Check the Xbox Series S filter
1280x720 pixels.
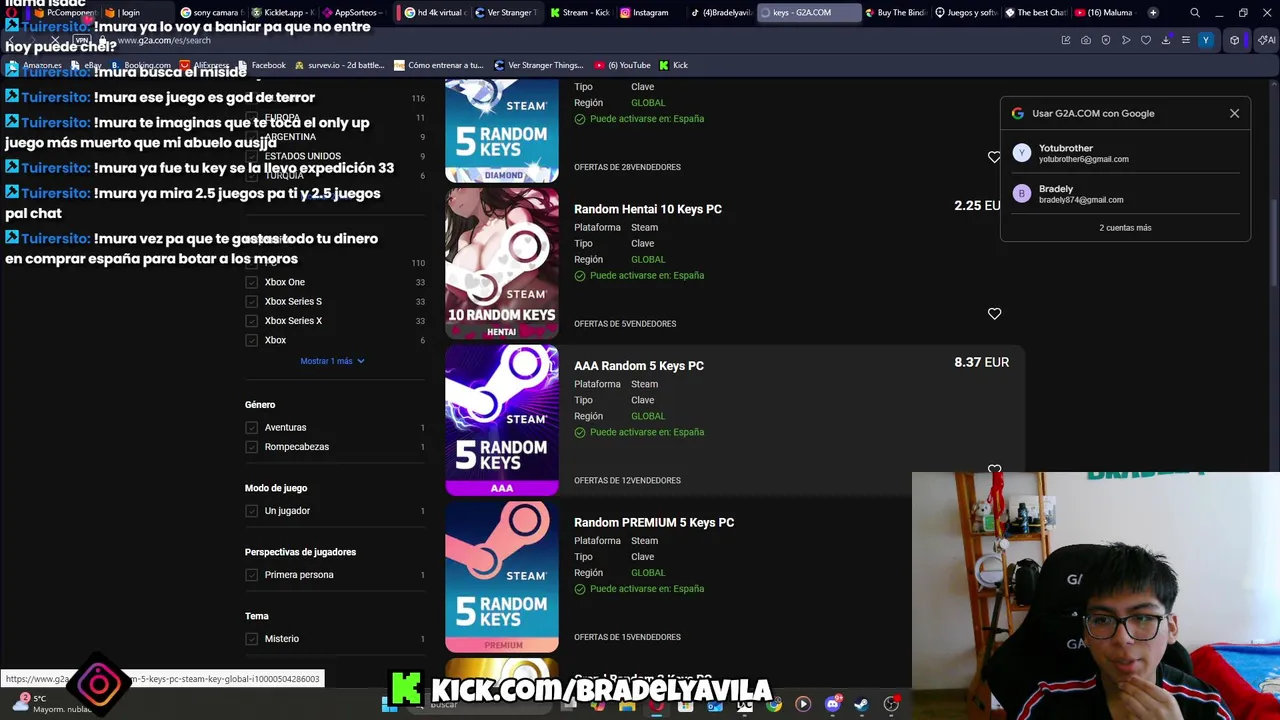point(252,301)
